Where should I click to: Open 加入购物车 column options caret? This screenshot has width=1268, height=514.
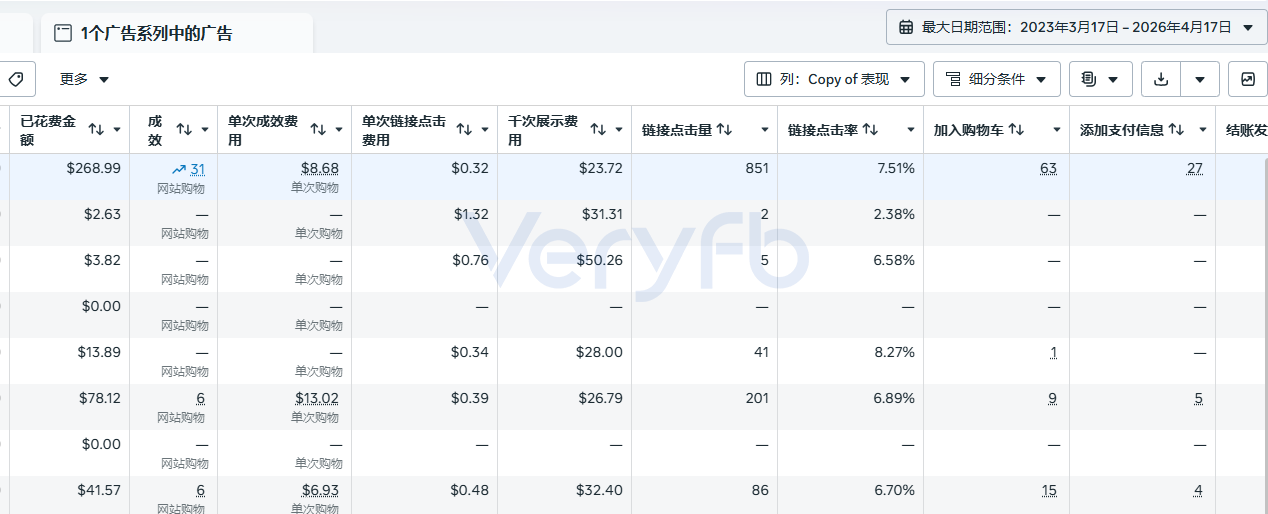[1057, 130]
